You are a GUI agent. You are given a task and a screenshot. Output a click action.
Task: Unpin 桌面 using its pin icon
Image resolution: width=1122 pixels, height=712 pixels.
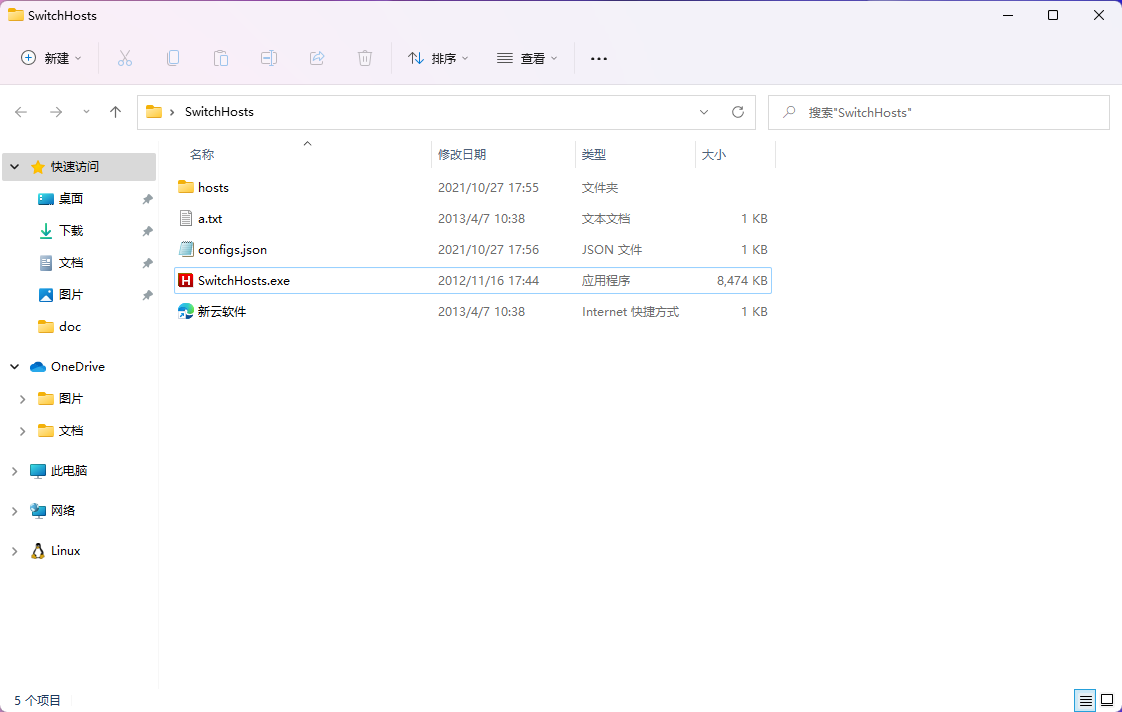(x=147, y=199)
